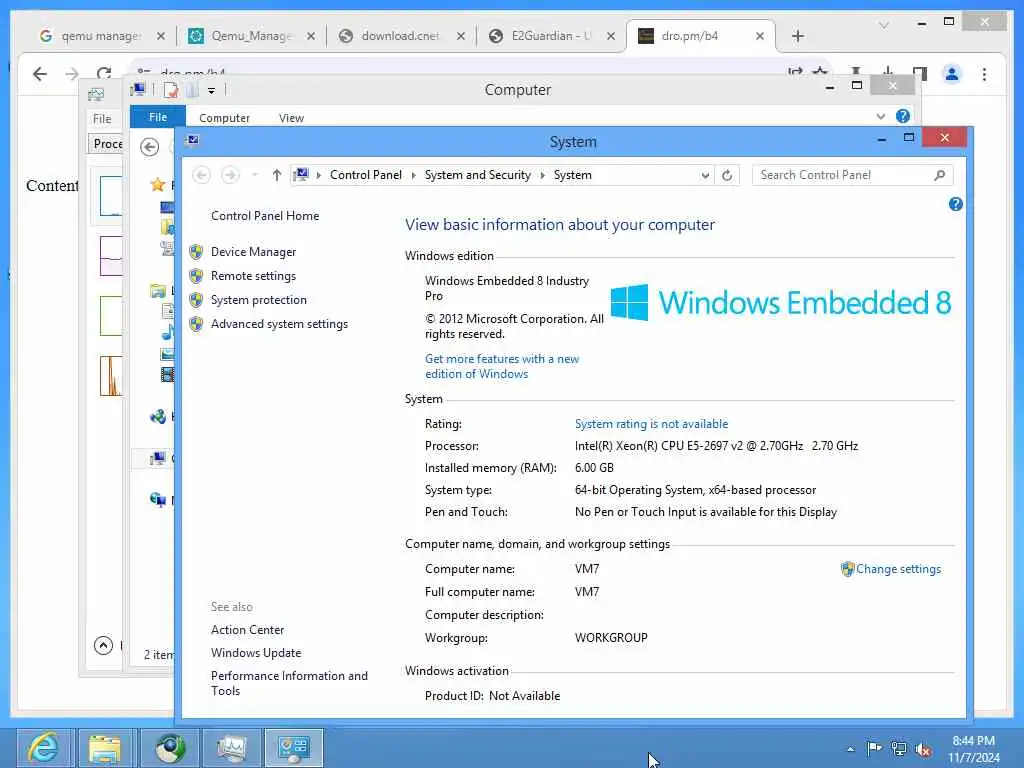Click the network tray icon

click(x=899, y=748)
